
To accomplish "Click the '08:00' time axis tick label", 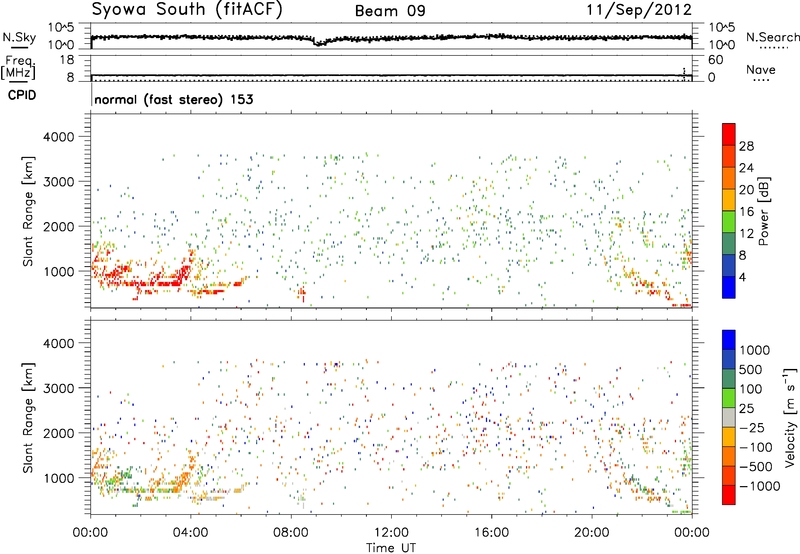I will click(291, 533).
